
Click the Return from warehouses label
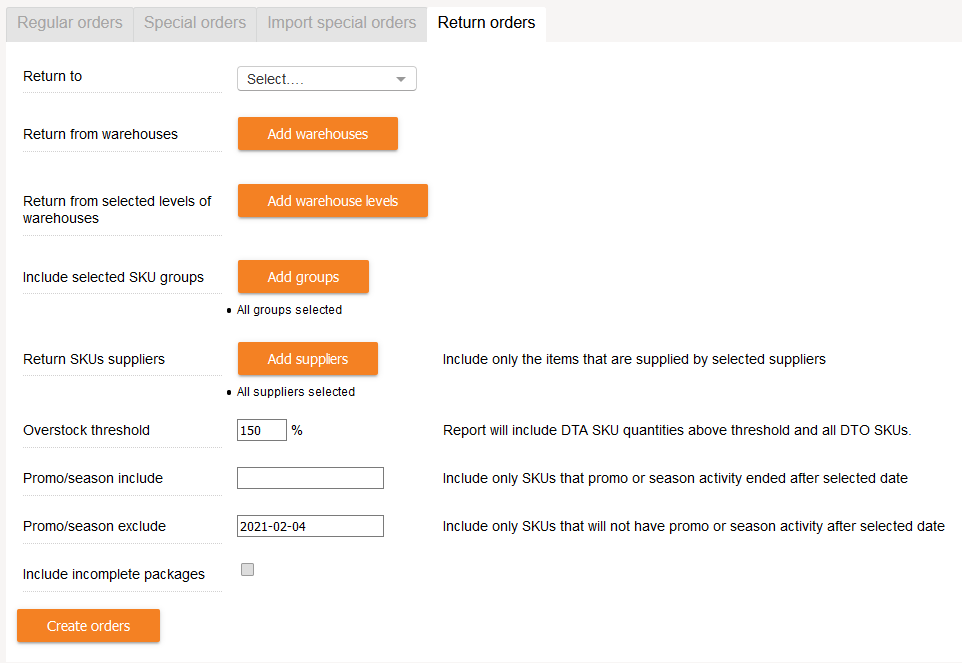(x=100, y=134)
